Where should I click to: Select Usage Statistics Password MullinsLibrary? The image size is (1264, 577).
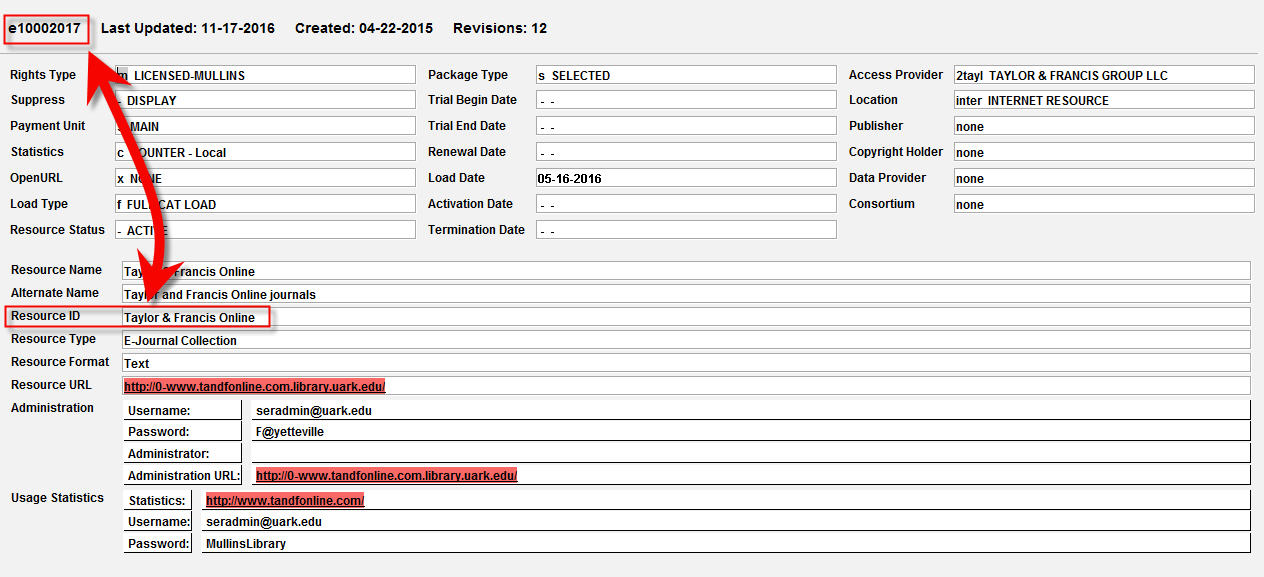coord(726,543)
